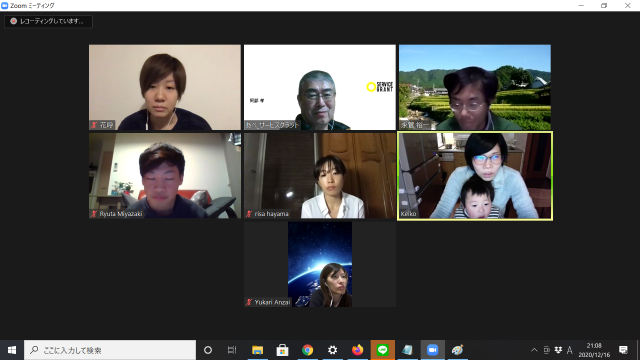Select Keiko's highlighted video tile
Viewport: 640px width, 360px height.
[x=475, y=176]
